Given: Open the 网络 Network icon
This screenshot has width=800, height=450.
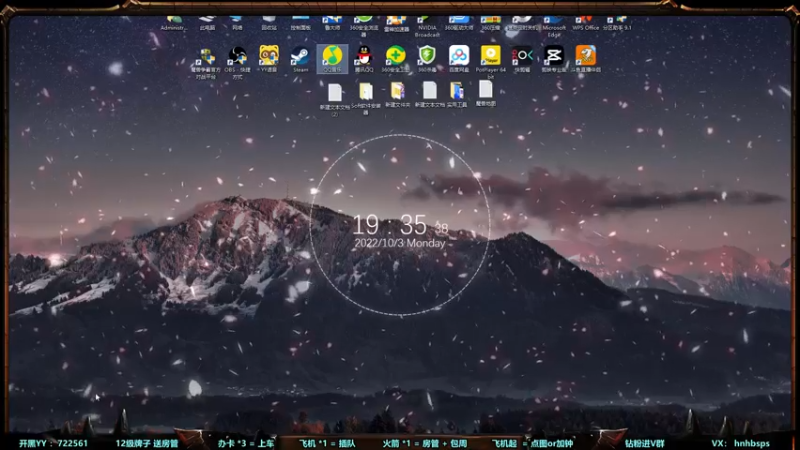Looking at the screenshot, I should point(237,23).
